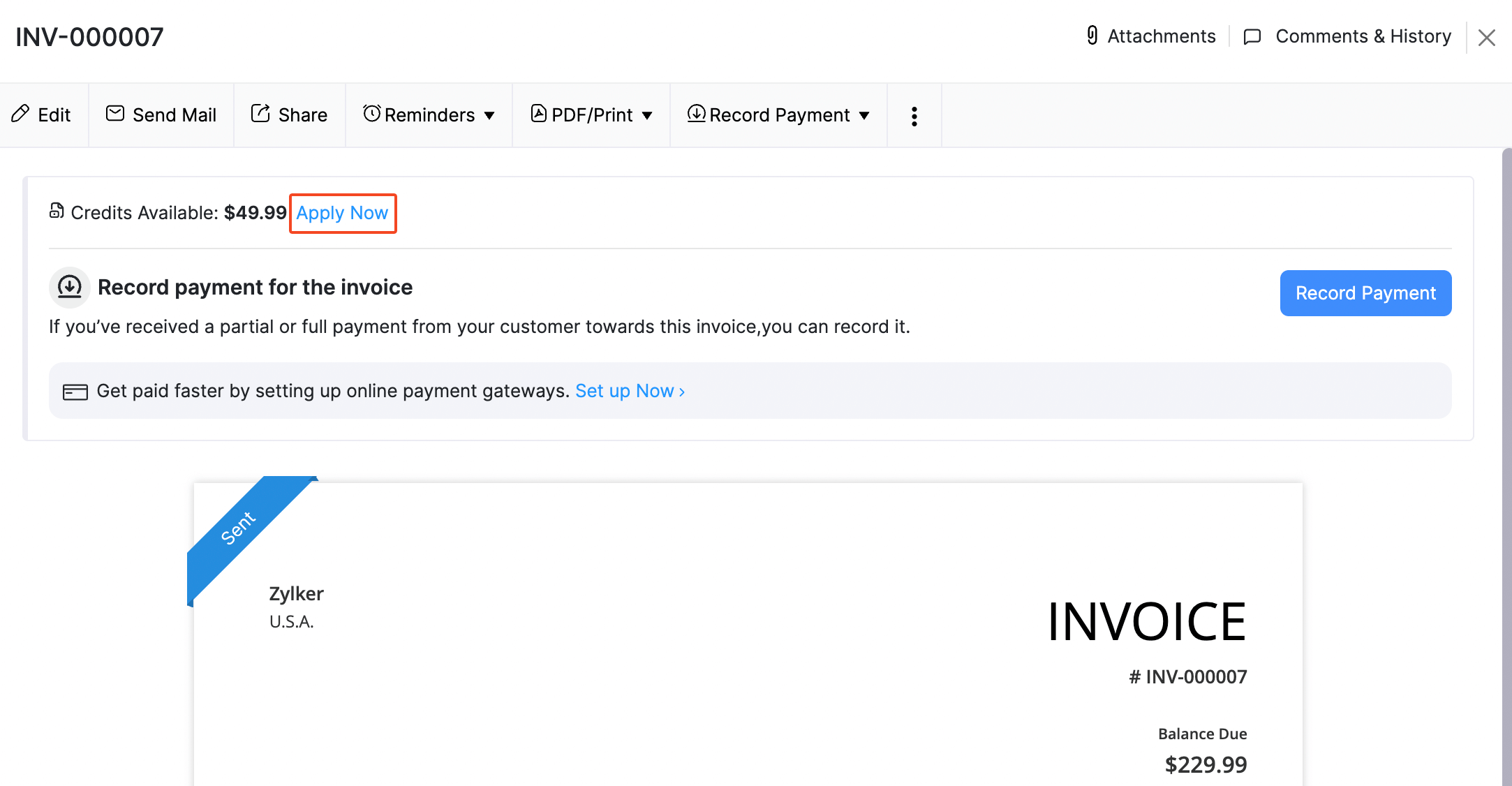Viewport: 1512px width, 786px height.
Task: Expand the Record Payment dropdown arrow
Action: point(865,115)
